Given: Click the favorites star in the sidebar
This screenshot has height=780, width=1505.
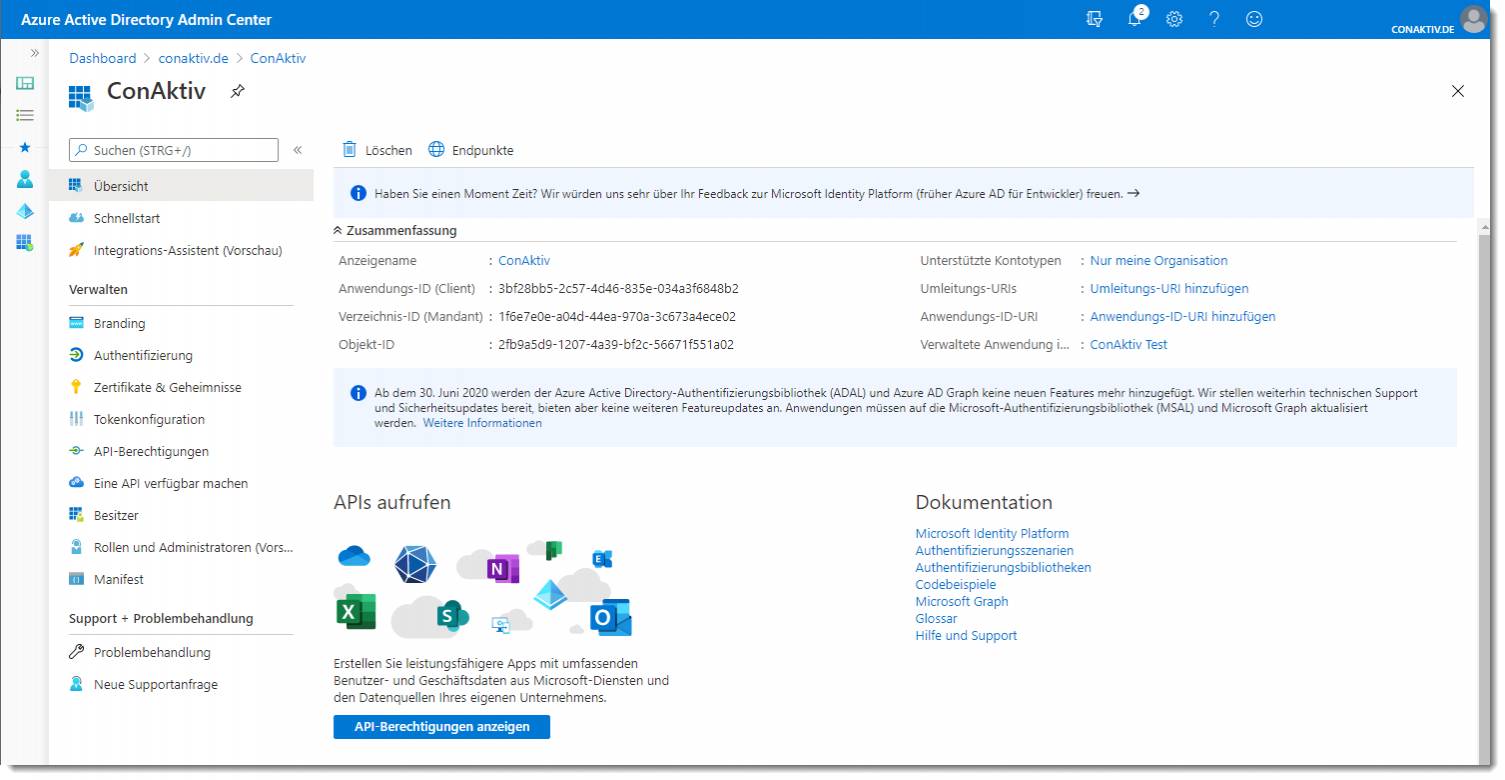Looking at the screenshot, I should click(x=25, y=147).
